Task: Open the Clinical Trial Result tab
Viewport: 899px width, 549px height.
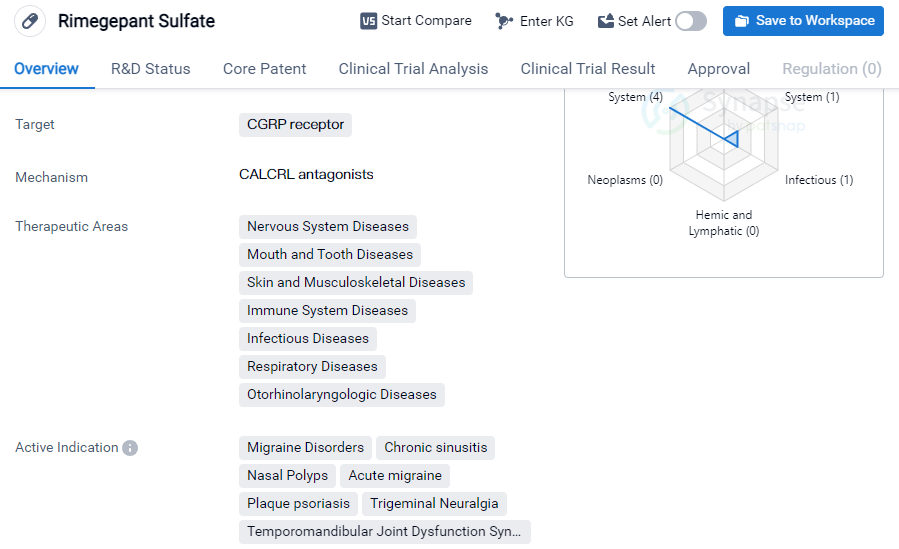Action: click(588, 69)
